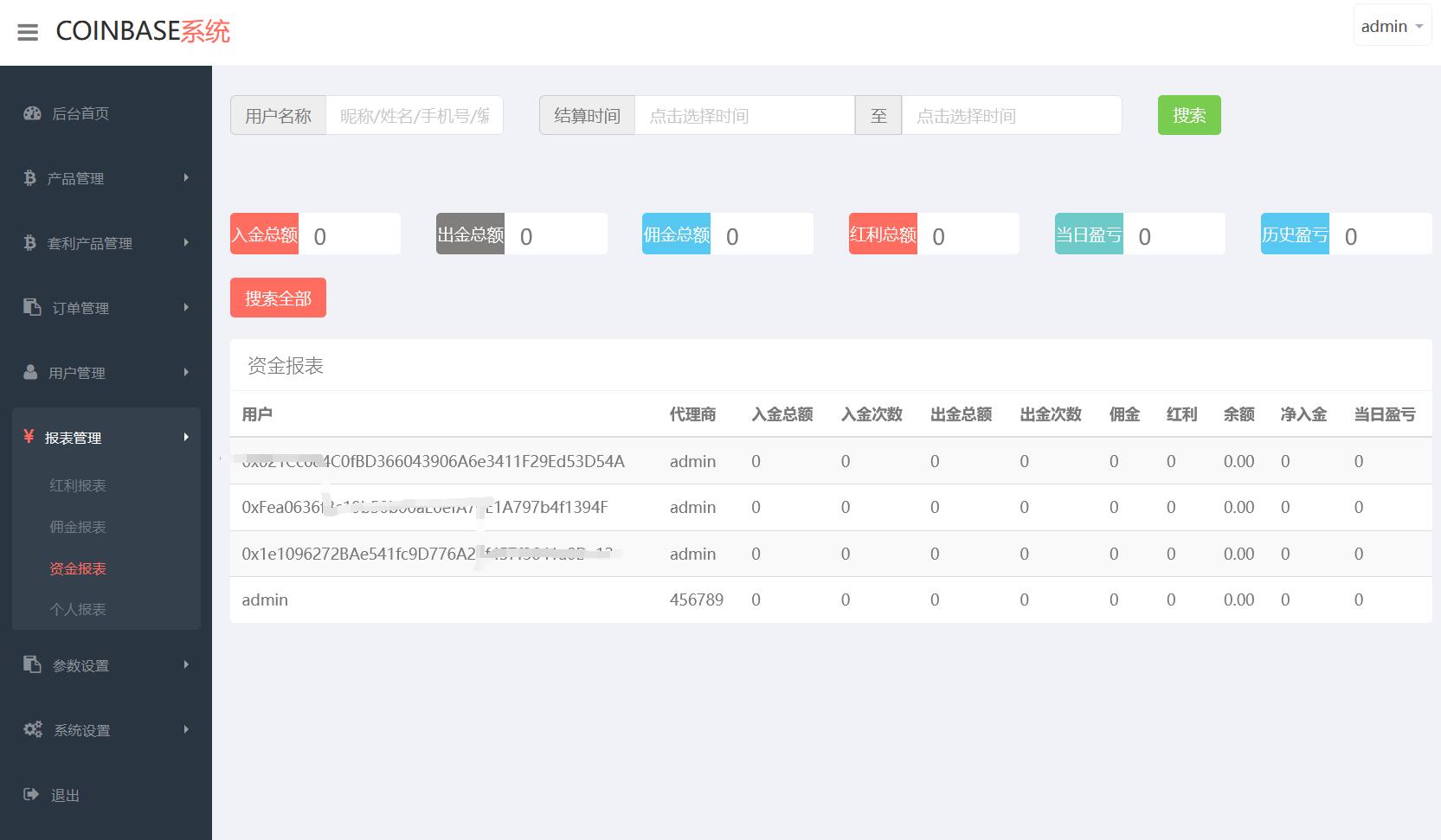The height and width of the screenshot is (840, 1441).
Task: Click the 佣金总额 blue label
Action: pos(676,234)
